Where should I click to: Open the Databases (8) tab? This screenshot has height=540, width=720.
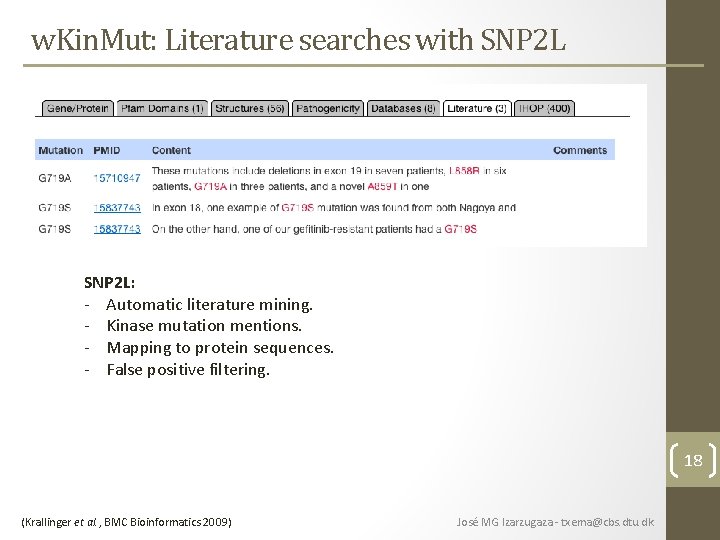(x=403, y=108)
